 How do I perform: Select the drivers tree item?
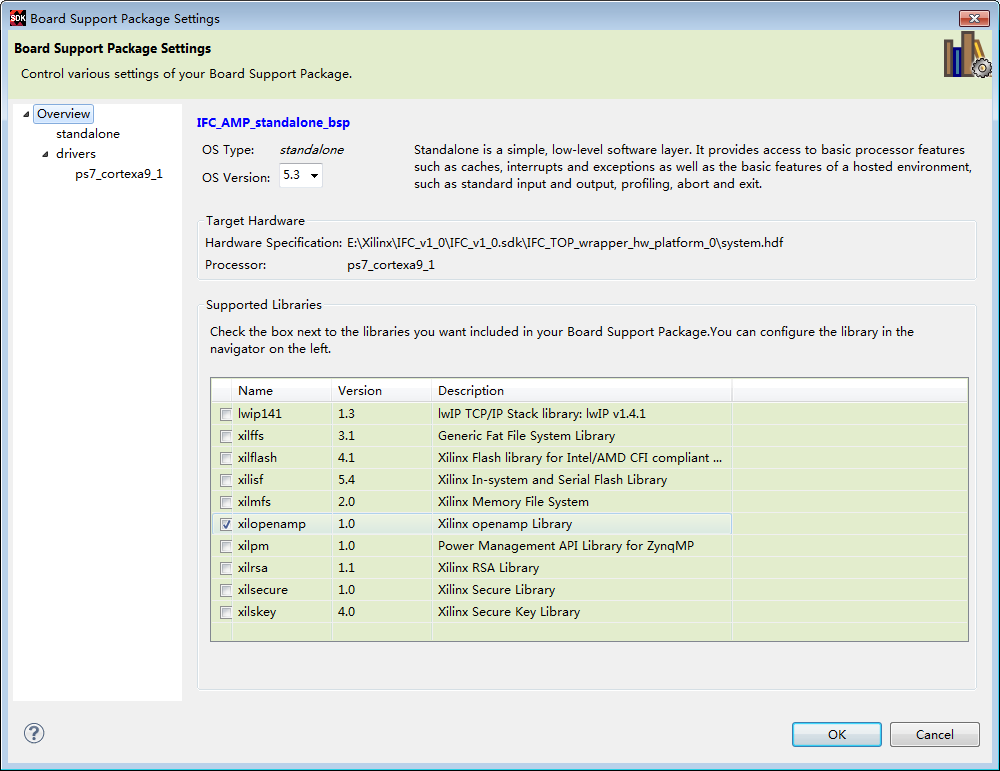pos(76,154)
